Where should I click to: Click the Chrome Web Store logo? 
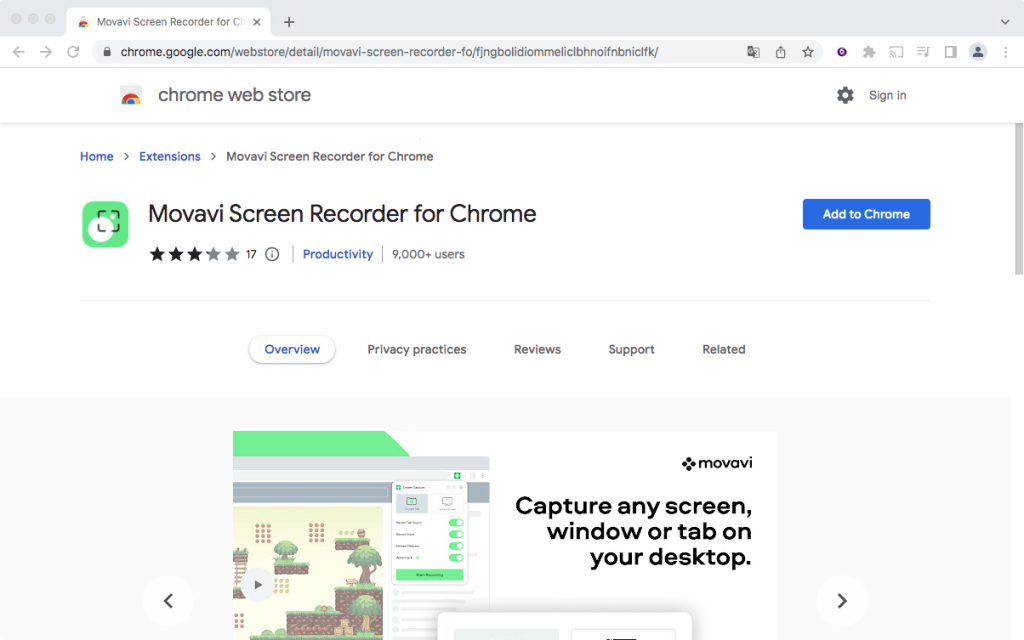click(131, 95)
